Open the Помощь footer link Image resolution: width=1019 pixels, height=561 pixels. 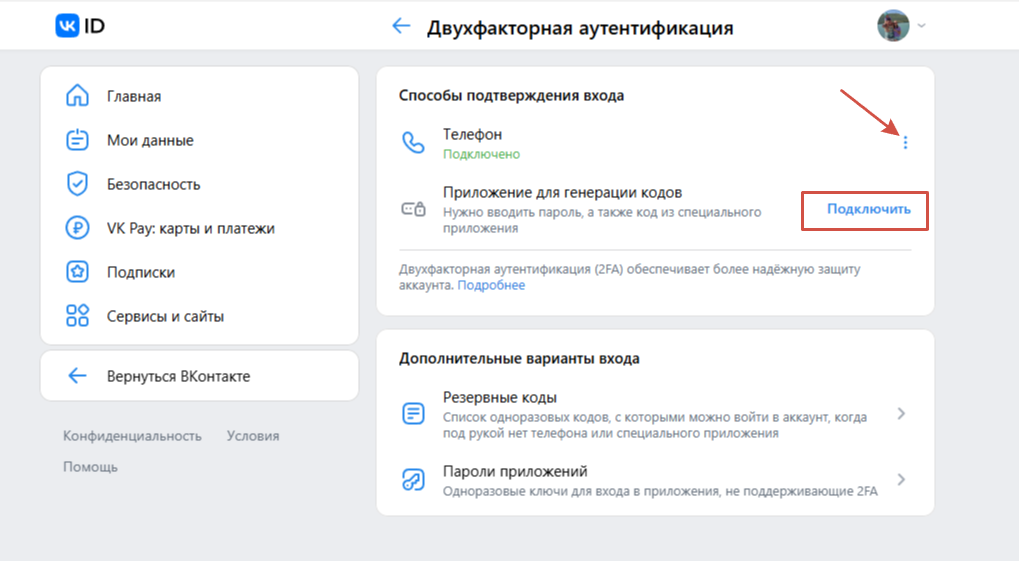click(x=90, y=467)
